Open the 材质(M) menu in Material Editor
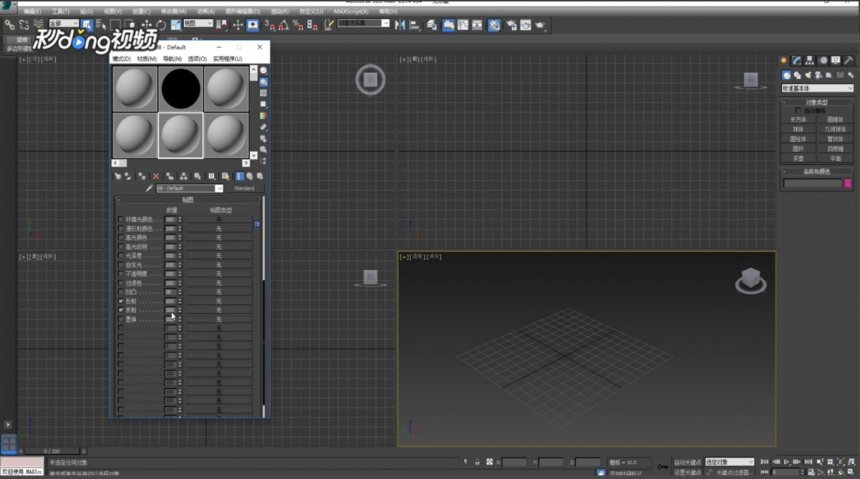Image resolution: width=860 pixels, height=479 pixels. 146,59
